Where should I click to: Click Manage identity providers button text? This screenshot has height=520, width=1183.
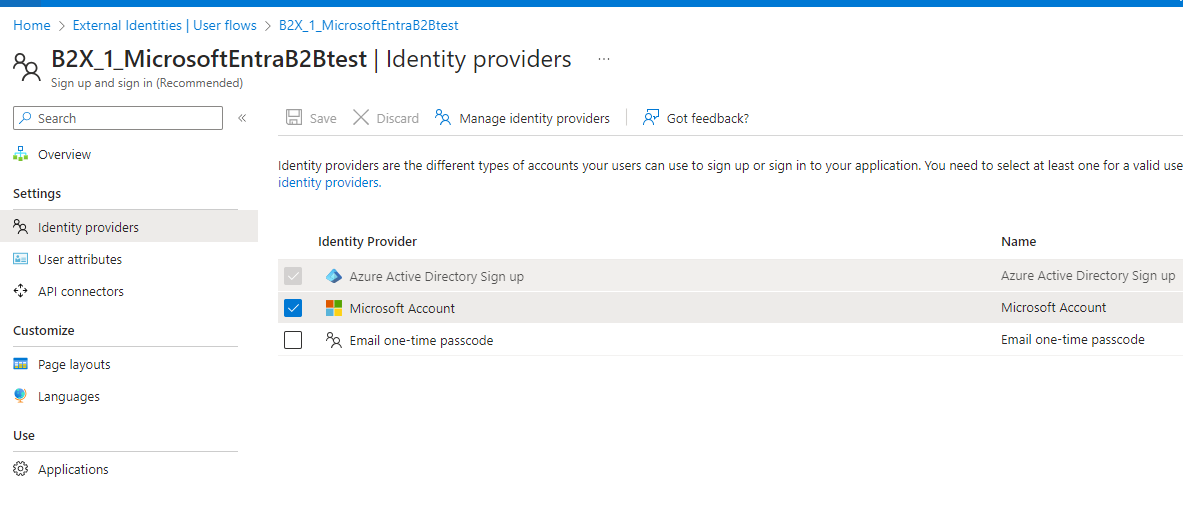point(534,118)
